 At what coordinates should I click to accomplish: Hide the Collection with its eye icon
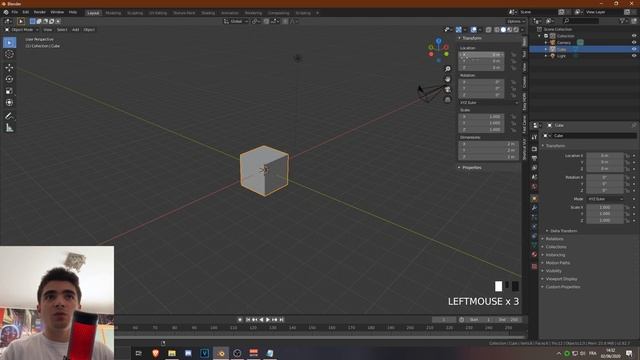[634, 36]
